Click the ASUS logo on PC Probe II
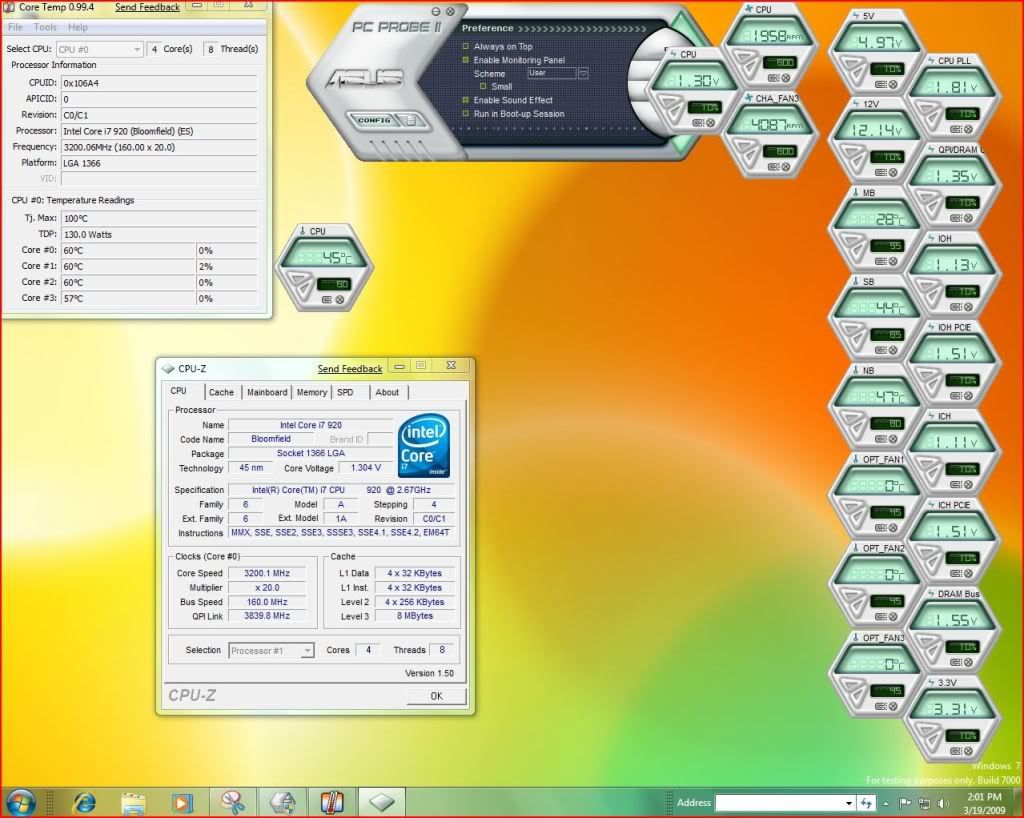 point(364,79)
